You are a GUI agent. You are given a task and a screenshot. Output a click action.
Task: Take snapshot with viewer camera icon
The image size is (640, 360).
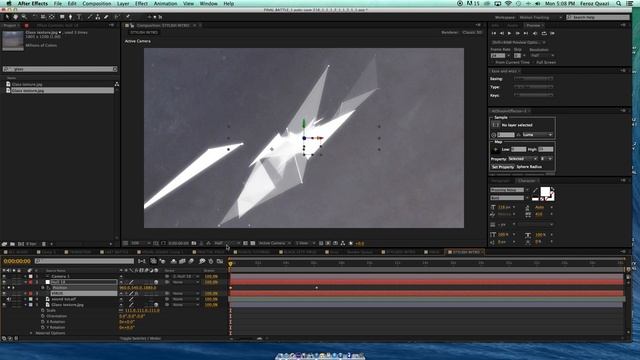[x=194, y=243]
